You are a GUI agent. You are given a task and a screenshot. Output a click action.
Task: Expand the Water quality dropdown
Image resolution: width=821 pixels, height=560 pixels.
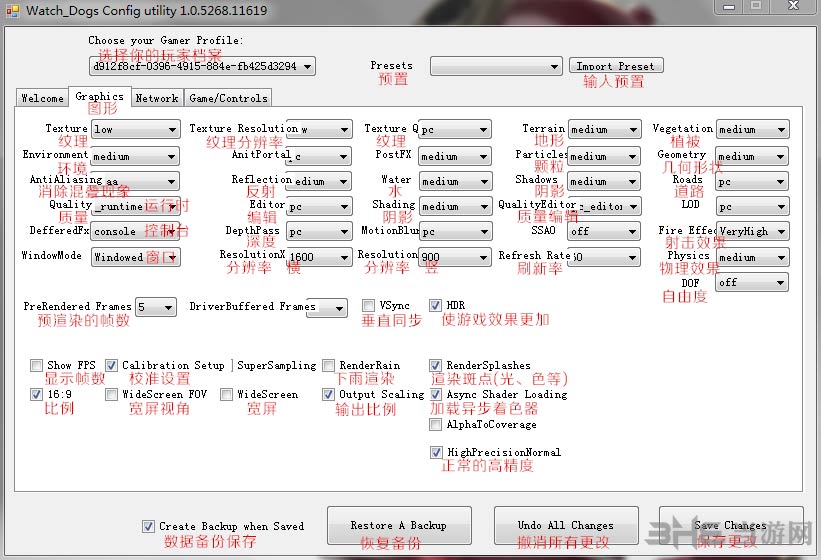455,182
